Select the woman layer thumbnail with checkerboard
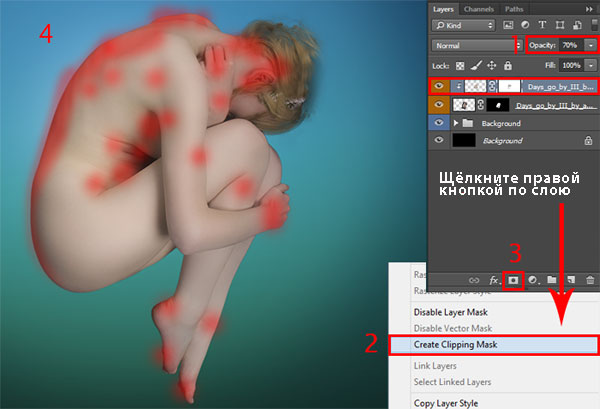This screenshot has height=409, width=600. (x=464, y=104)
